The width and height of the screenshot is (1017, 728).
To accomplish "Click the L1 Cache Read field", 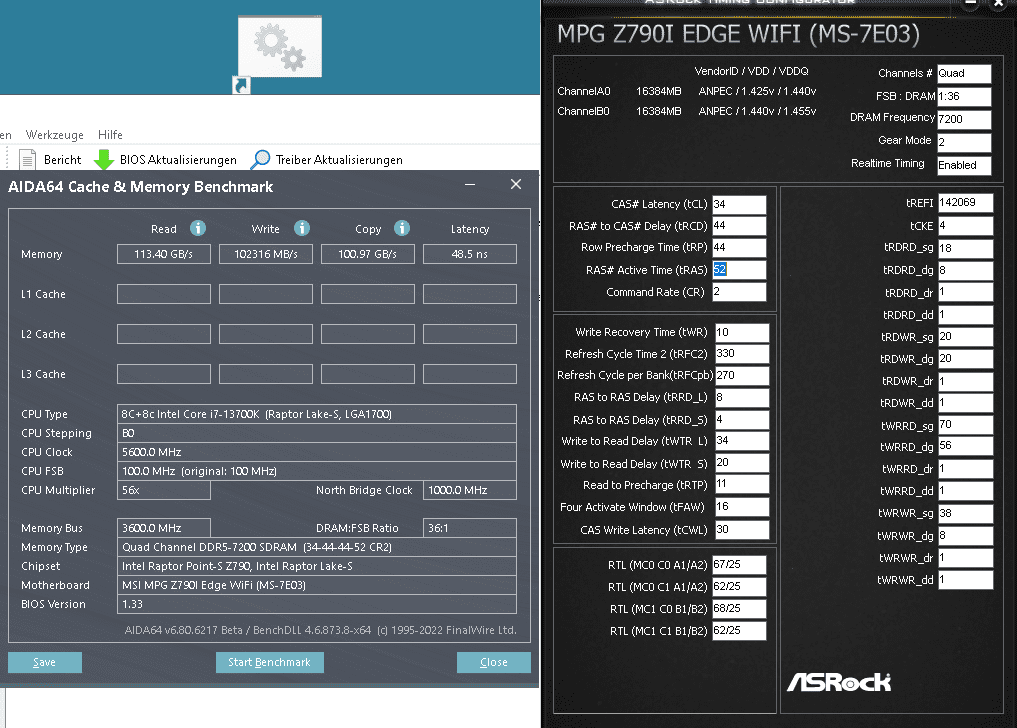I will pyautogui.click(x=163, y=294).
